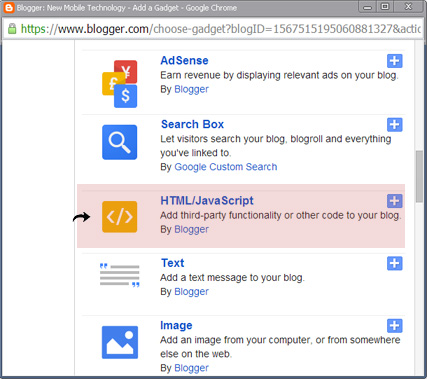Add the Image gadget with its plus button

pos(394,326)
